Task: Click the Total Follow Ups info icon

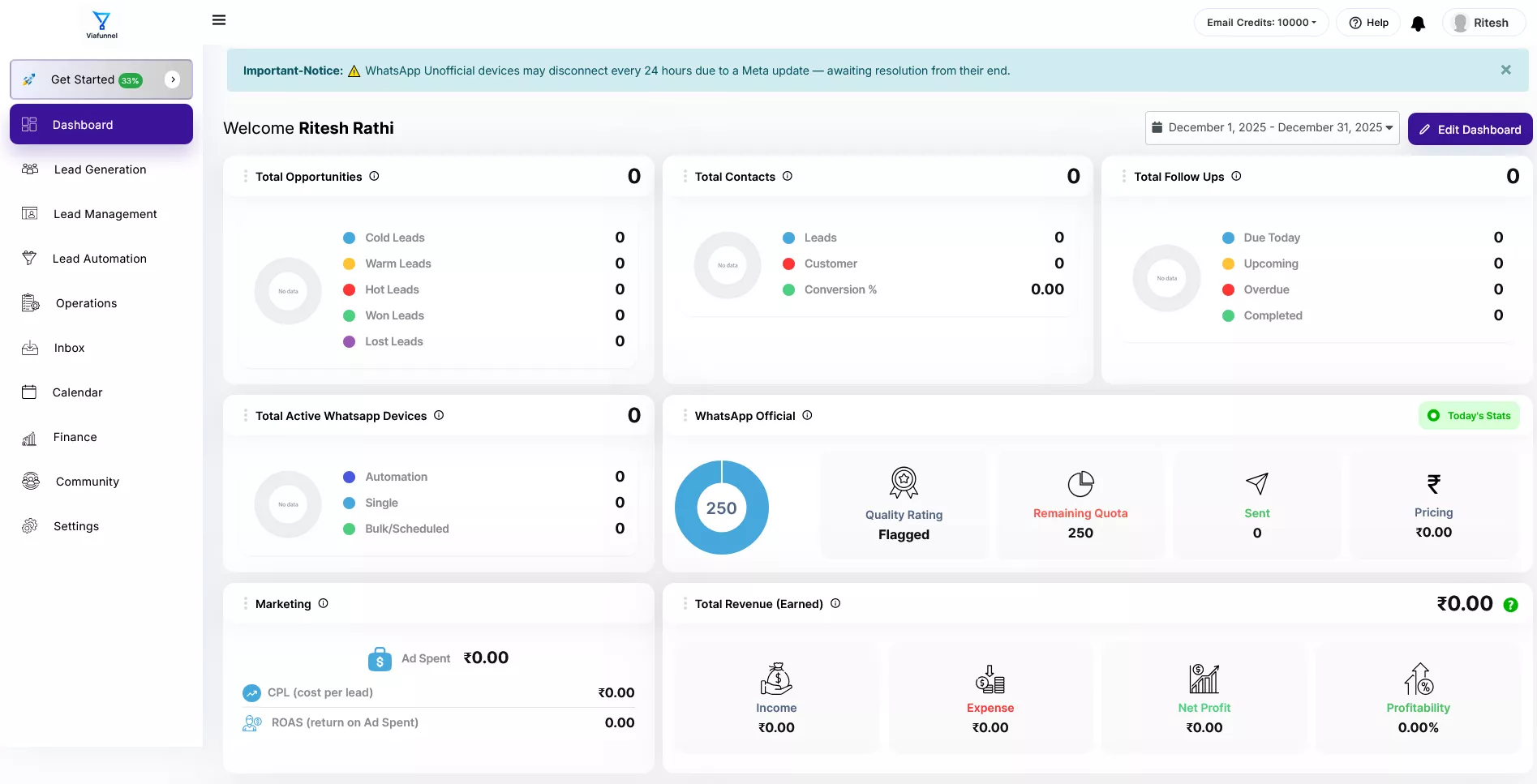Action: pos(1236,176)
